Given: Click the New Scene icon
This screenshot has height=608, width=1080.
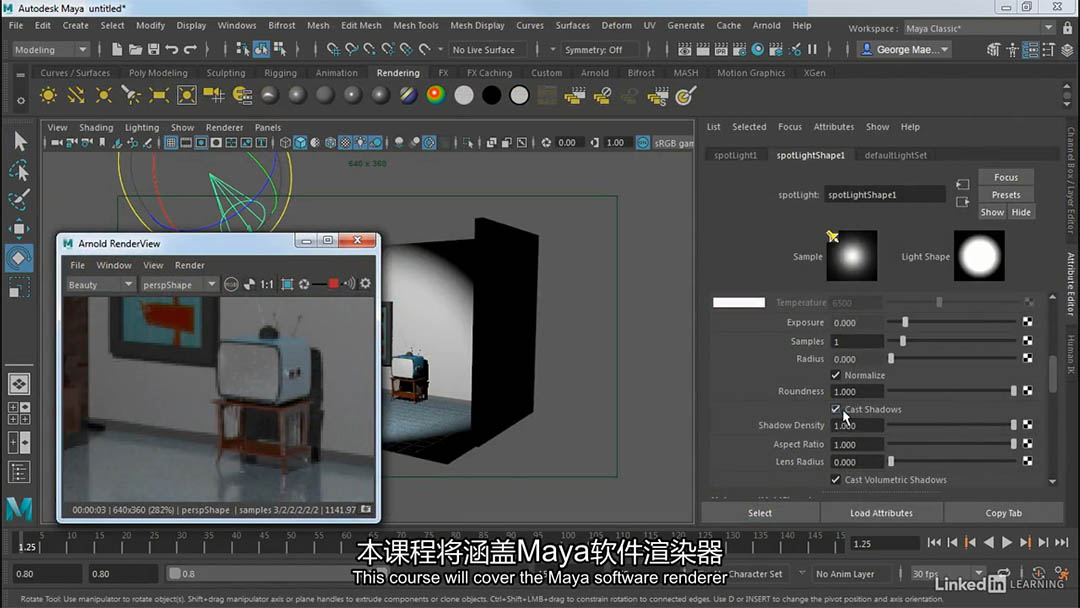Looking at the screenshot, I should coord(117,50).
